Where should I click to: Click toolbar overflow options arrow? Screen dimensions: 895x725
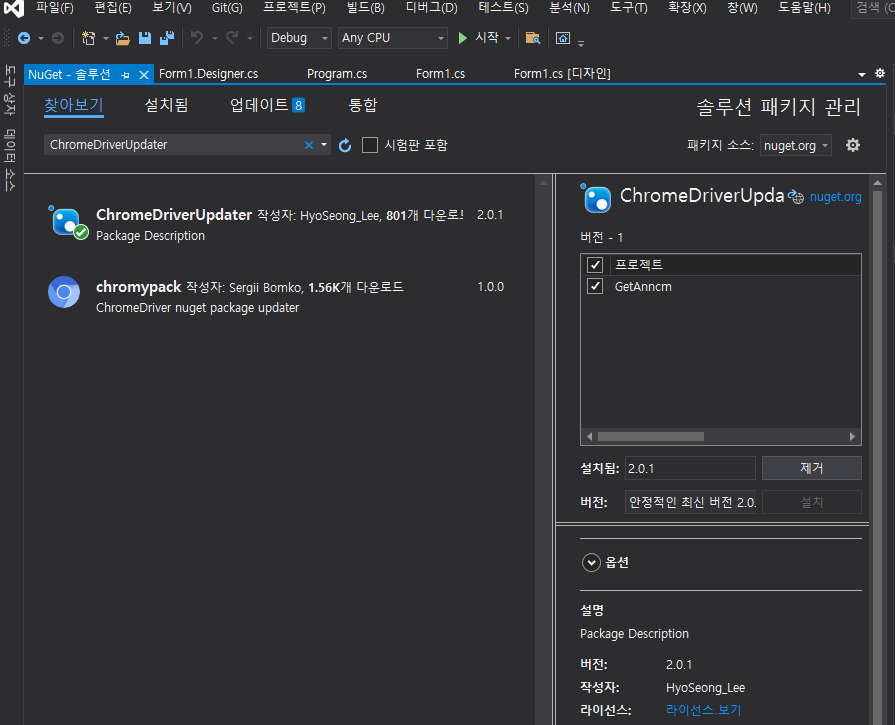[581, 43]
